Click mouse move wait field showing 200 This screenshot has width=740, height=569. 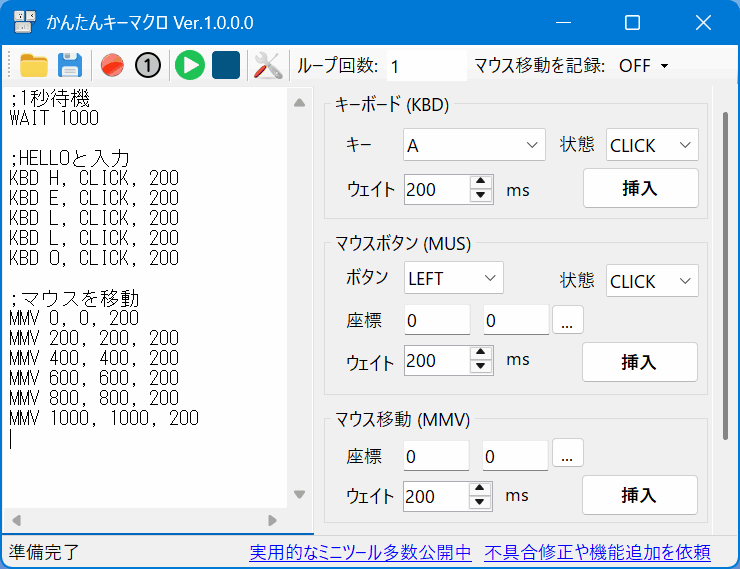point(437,496)
